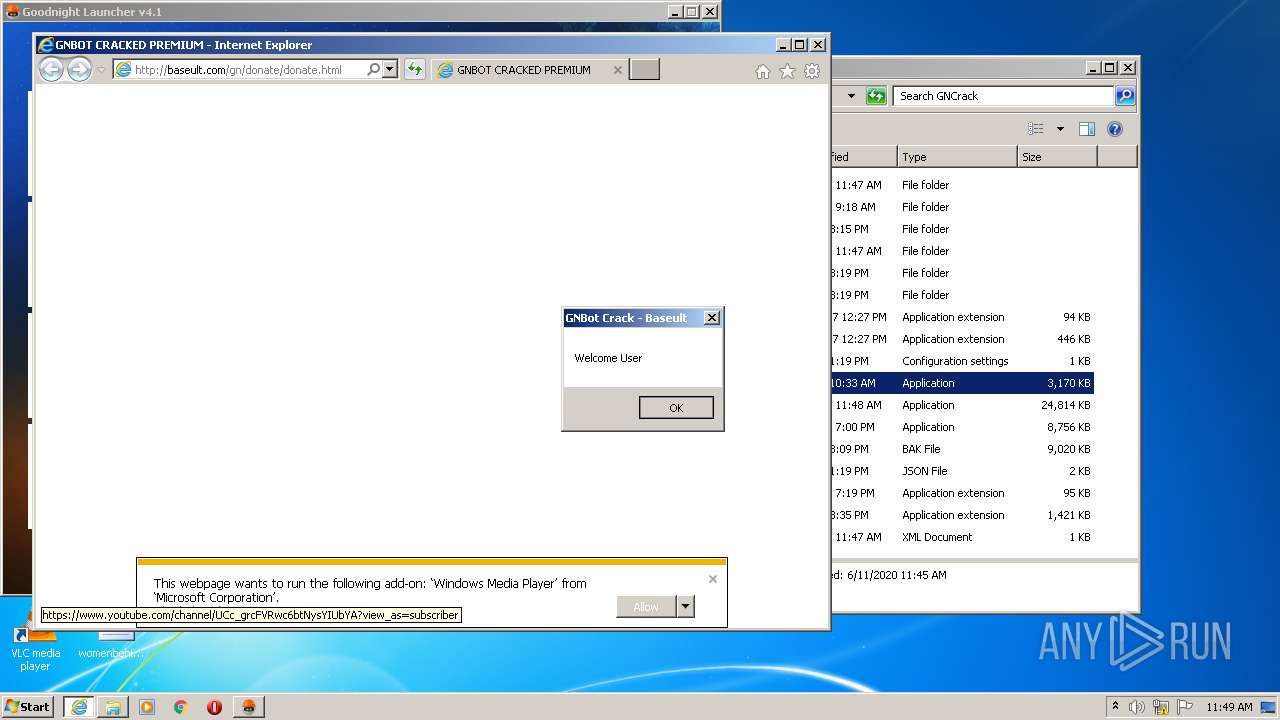Show hidden tray icons arrow

click(x=1115, y=706)
